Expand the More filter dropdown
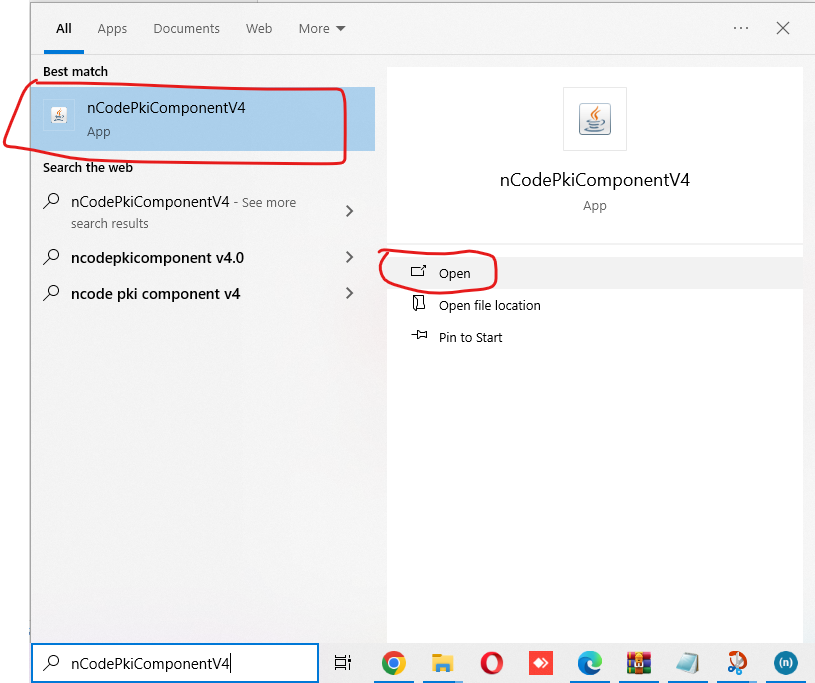This screenshot has height=683, width=815. click(322, 29)
